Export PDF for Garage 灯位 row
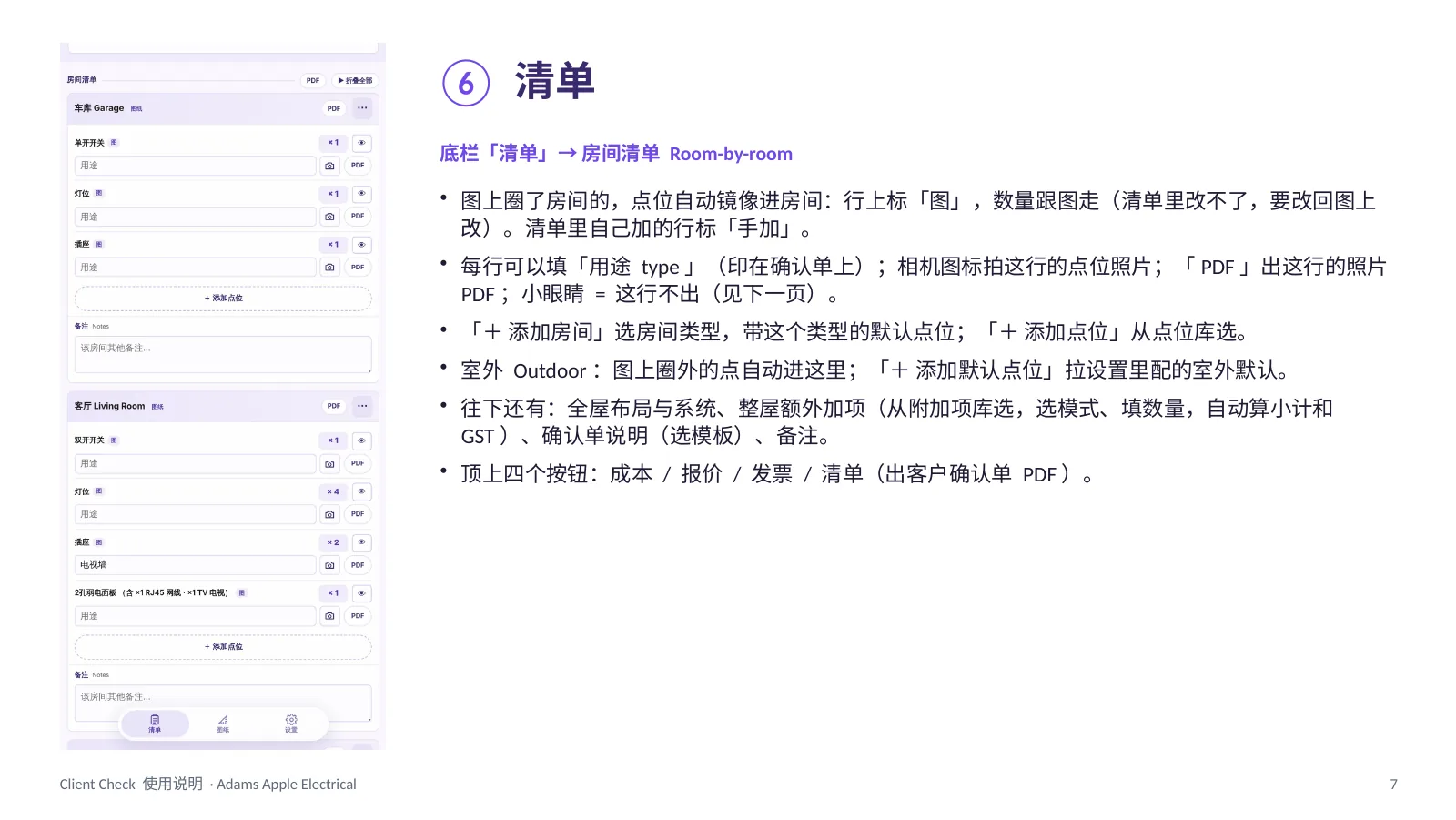Image resolution: width=1456 pixels, height=820 pixels. click(358, 217)
